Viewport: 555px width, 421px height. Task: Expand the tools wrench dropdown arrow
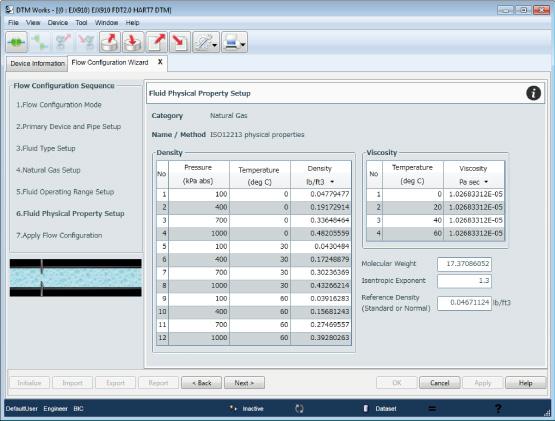click(x=214, y=45)
